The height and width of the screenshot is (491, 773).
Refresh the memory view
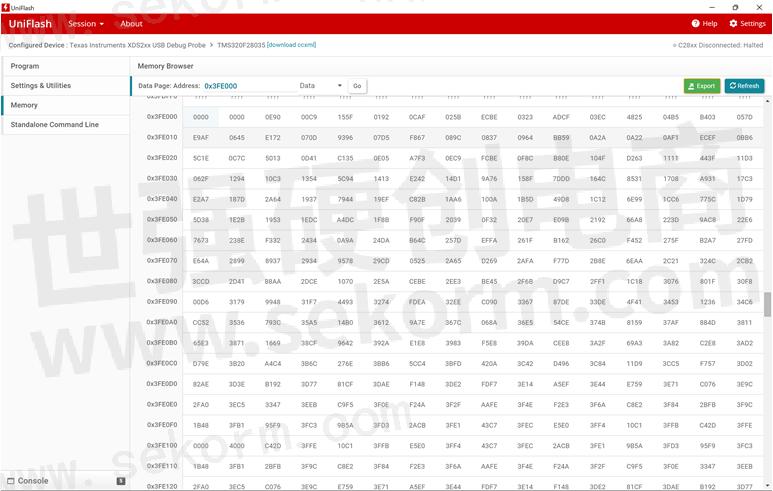pyautogui.click(x=743, y=86)
